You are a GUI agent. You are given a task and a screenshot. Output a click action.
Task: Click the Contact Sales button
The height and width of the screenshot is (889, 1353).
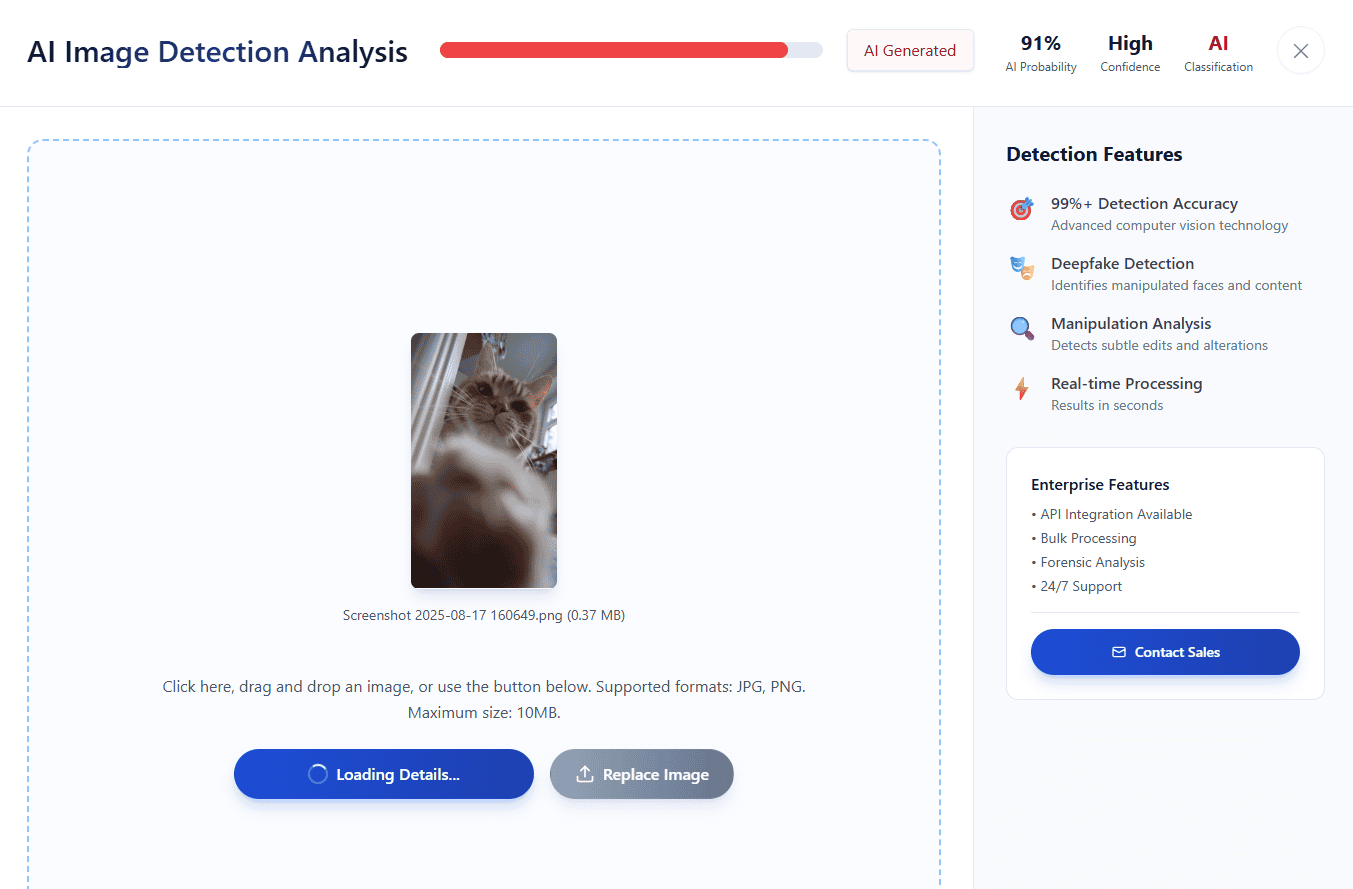1165,652
